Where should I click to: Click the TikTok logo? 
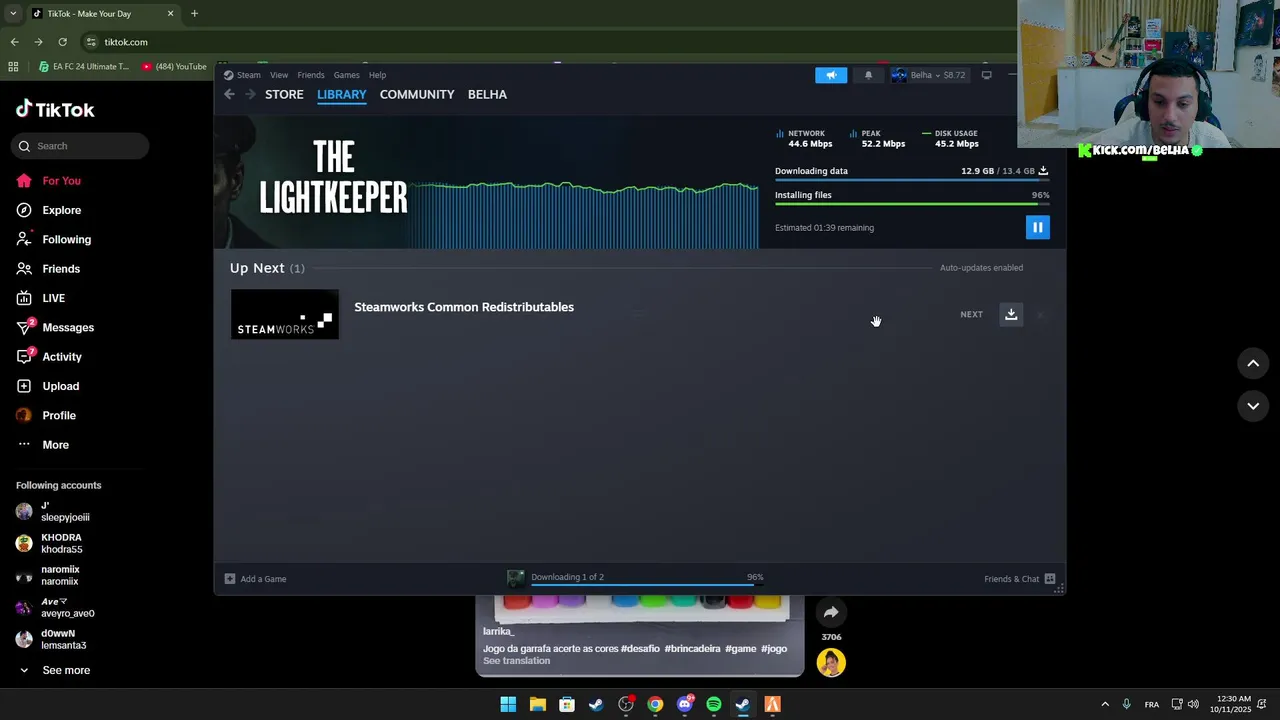pyautogui.click(x=55, y=110)
